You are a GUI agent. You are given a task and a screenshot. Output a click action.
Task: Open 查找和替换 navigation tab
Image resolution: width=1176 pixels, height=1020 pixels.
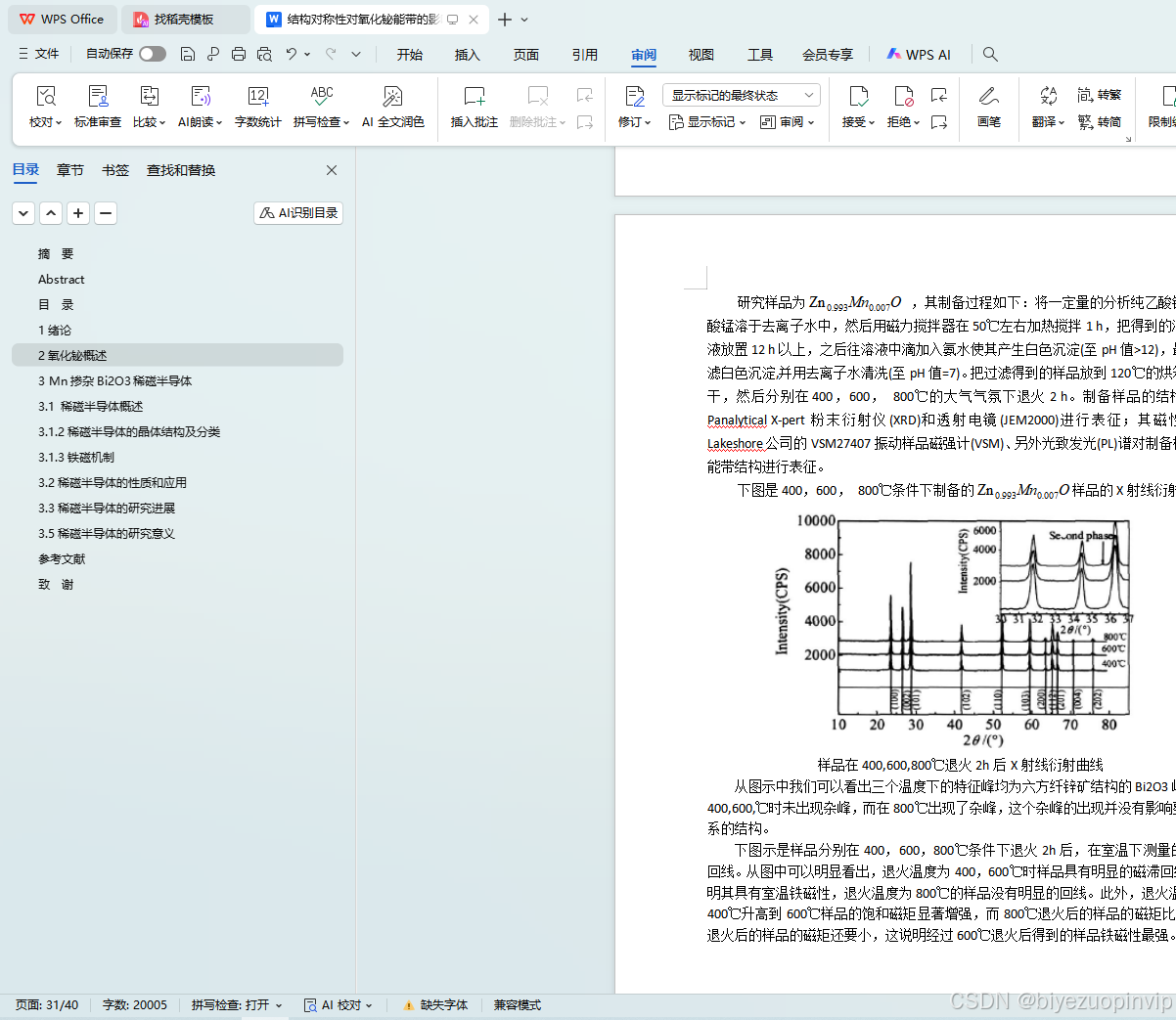click(181, 170)
